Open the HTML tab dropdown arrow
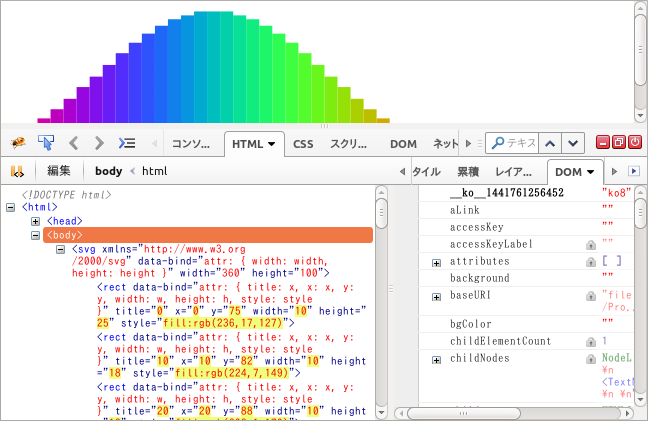The width and height of the screenshot is (648, 421). pyautogui.click(x=271, y=144)
